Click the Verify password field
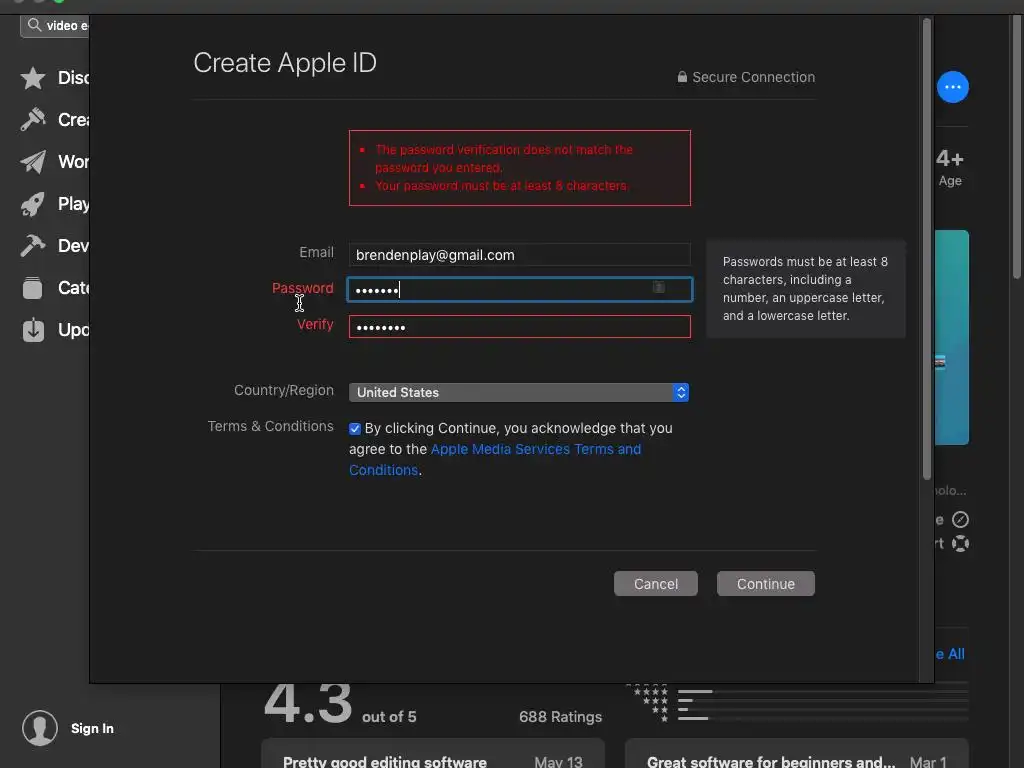Viewport: 1024px width, 768px height. 519,327
